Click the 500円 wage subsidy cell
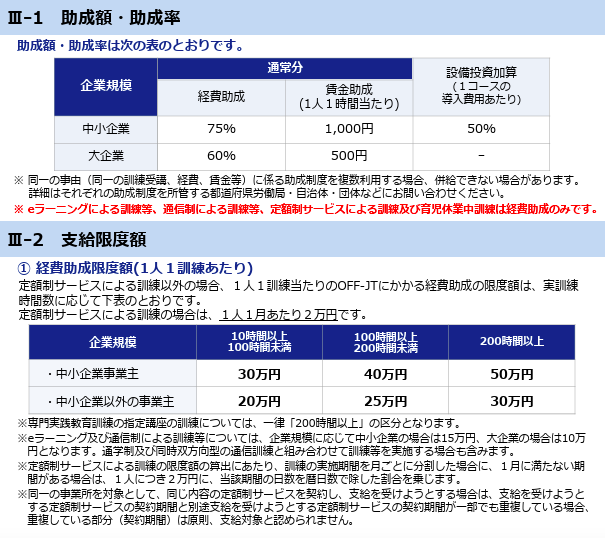The height and width of the screenshot is (538, 605). [x=349, y=155]
